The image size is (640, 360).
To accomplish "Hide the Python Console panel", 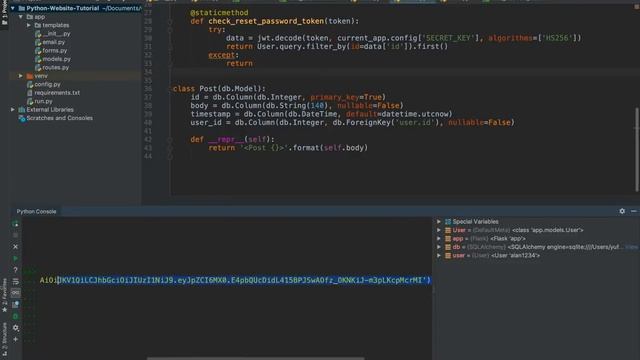I will 633,211.
